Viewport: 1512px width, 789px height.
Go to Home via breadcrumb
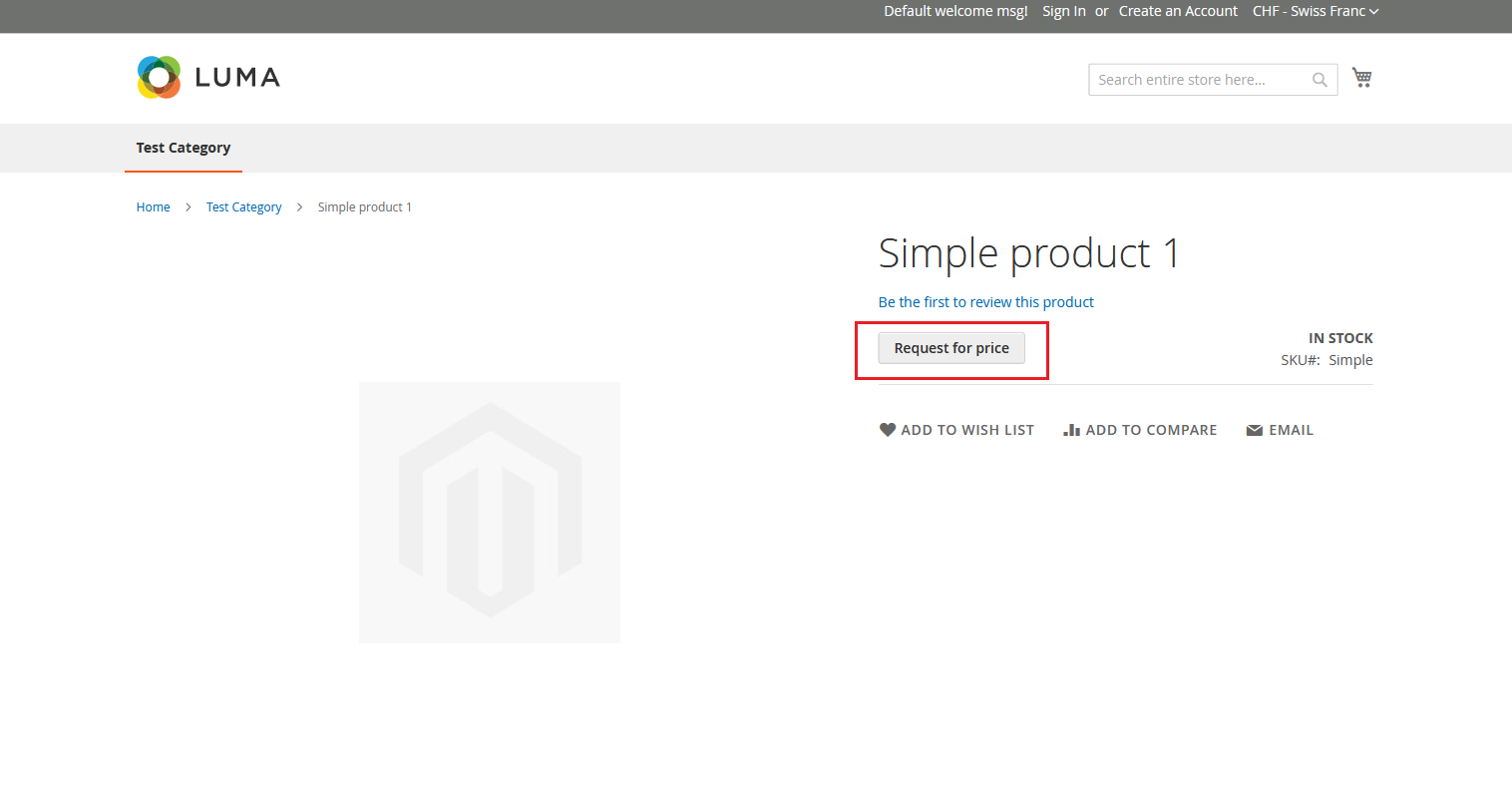(153, 207)
